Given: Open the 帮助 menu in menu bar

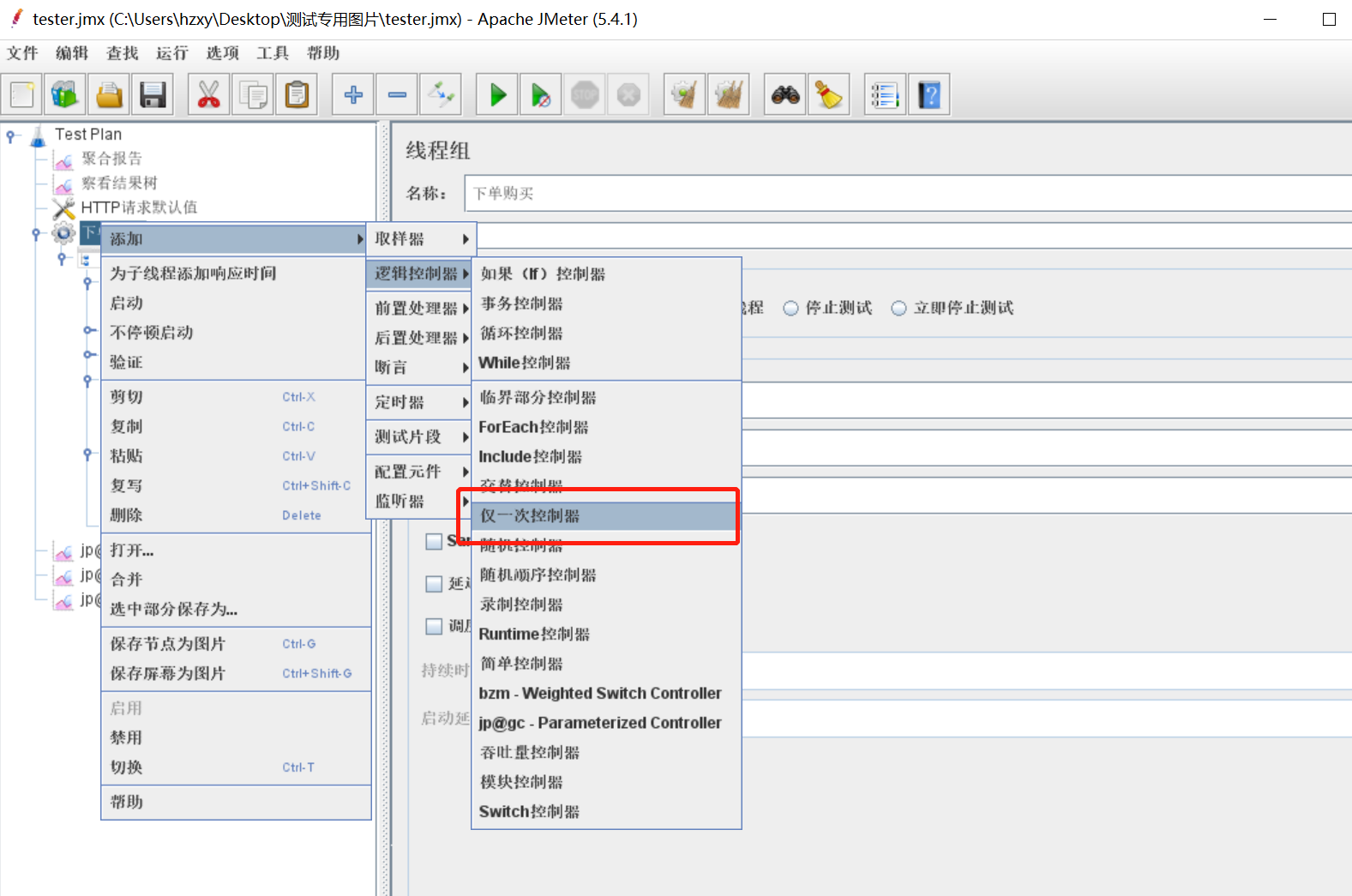Looking at the screenshot, I should (x=323, y=53).
